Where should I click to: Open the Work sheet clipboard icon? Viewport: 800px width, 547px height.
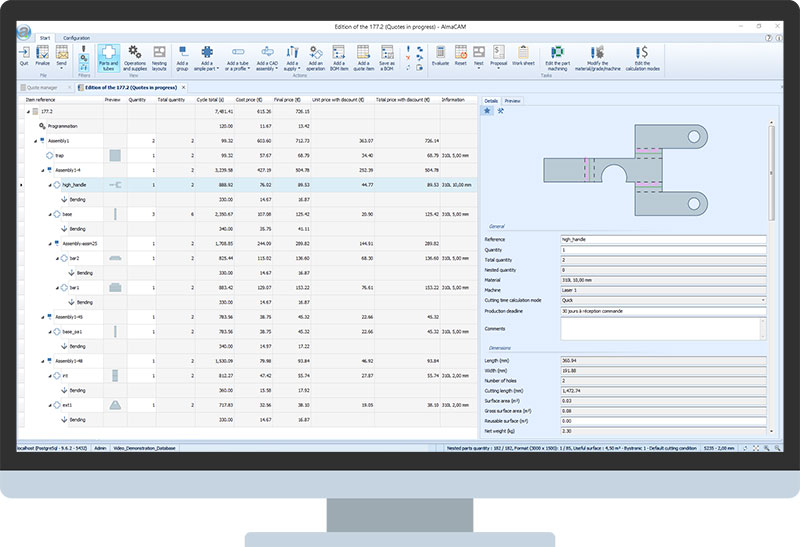click(523, 56)
